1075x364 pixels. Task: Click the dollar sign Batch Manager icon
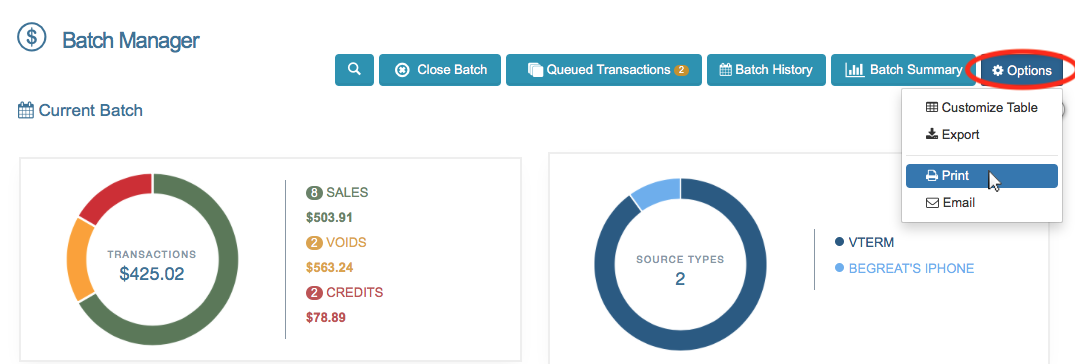[x=32, y=36]
